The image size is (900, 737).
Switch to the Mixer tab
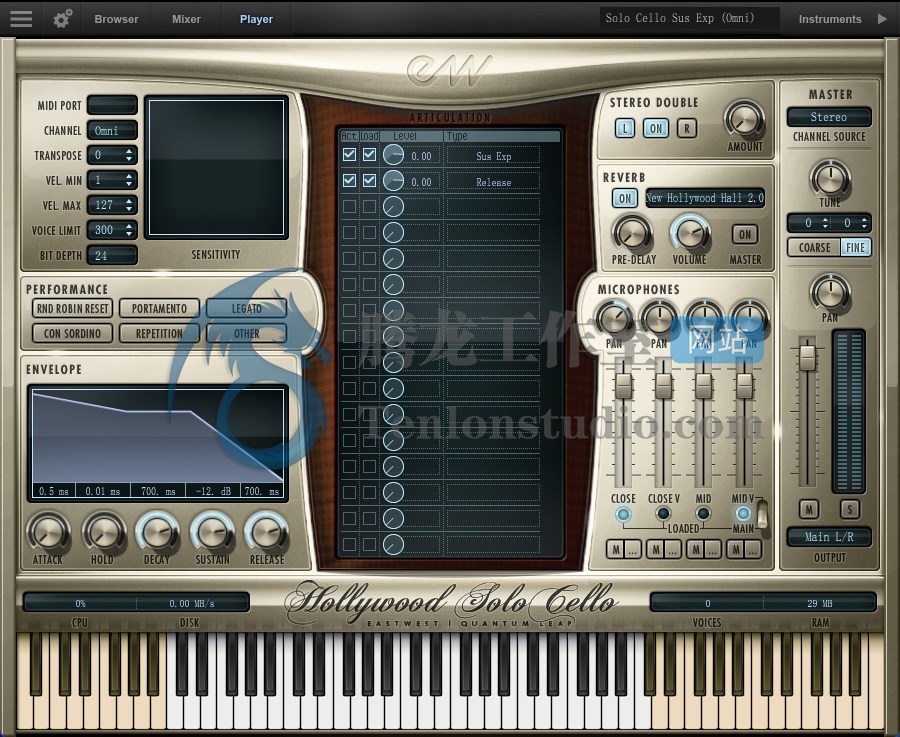tap(186, 19)
